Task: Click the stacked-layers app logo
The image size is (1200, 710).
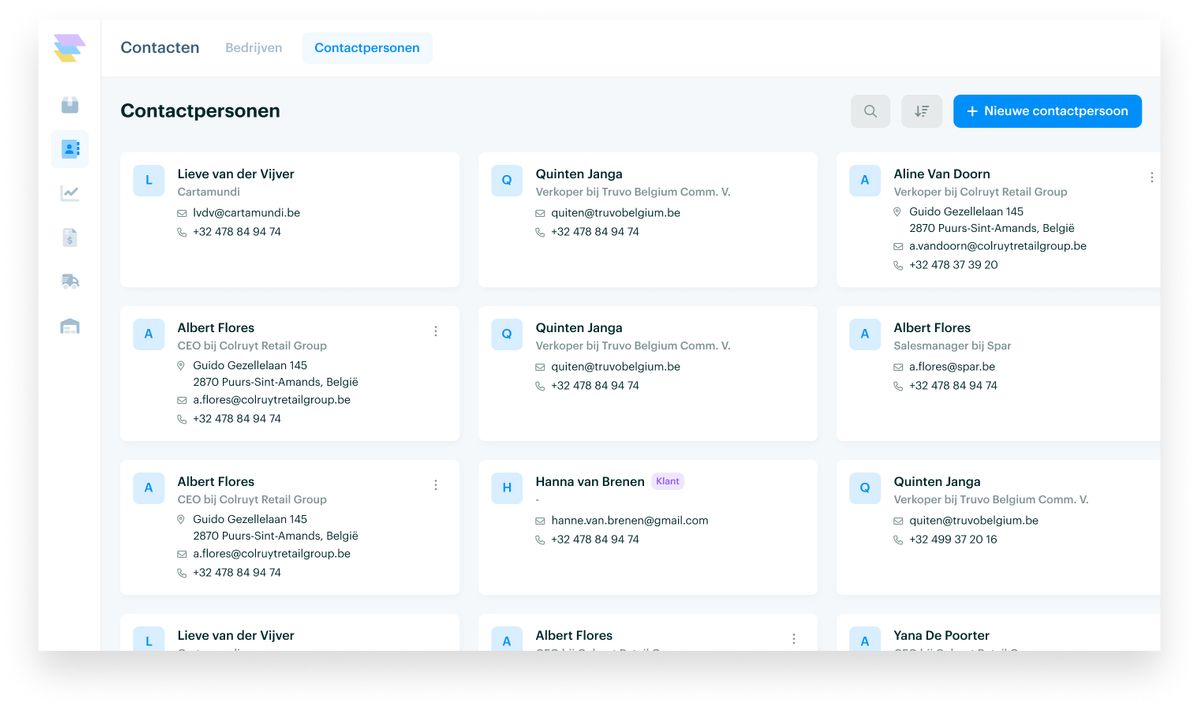Action: (x=70, y=48)
